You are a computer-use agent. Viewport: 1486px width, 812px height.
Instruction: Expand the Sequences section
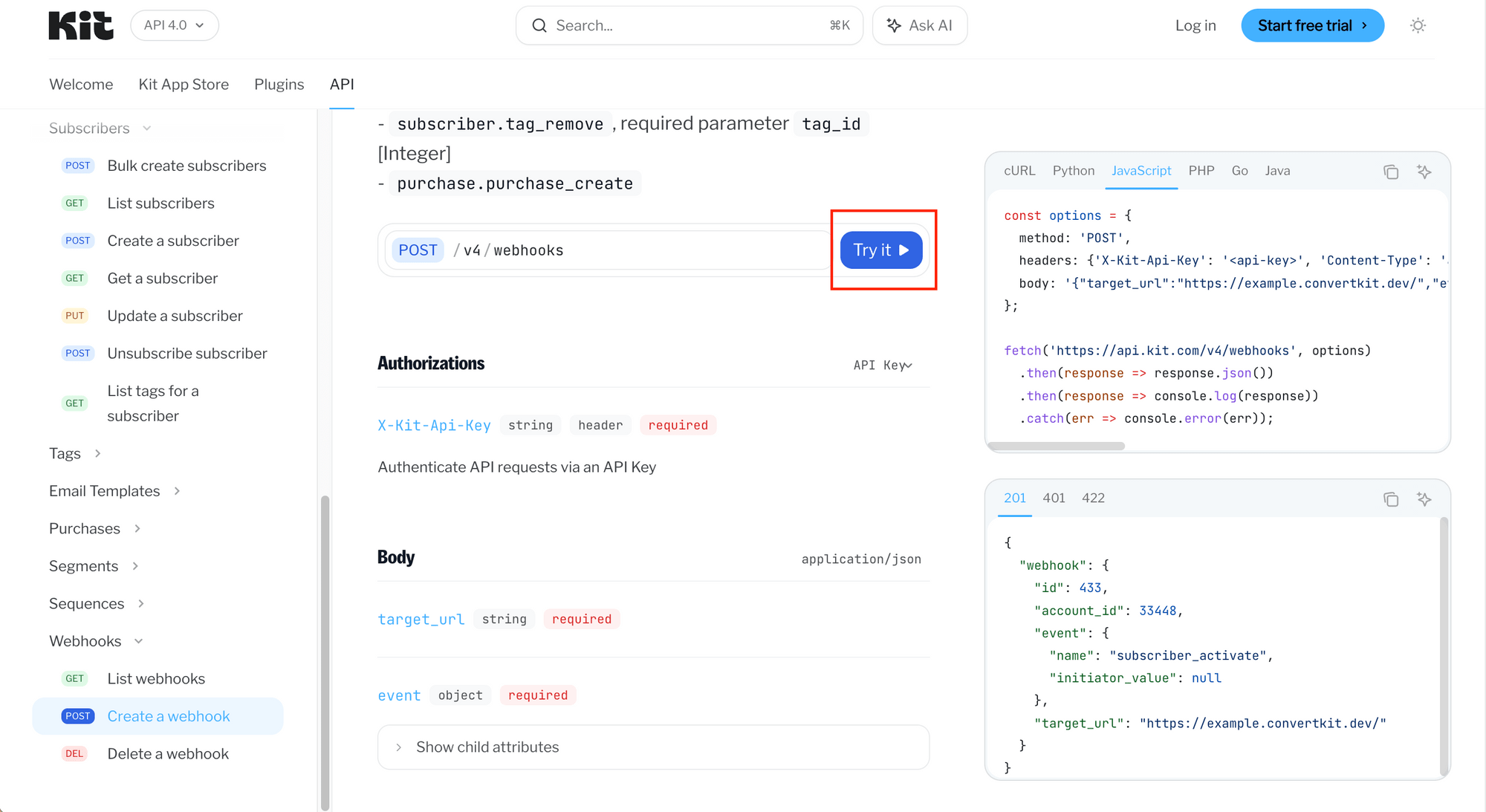pyautogui.click(x=97, y=604)
